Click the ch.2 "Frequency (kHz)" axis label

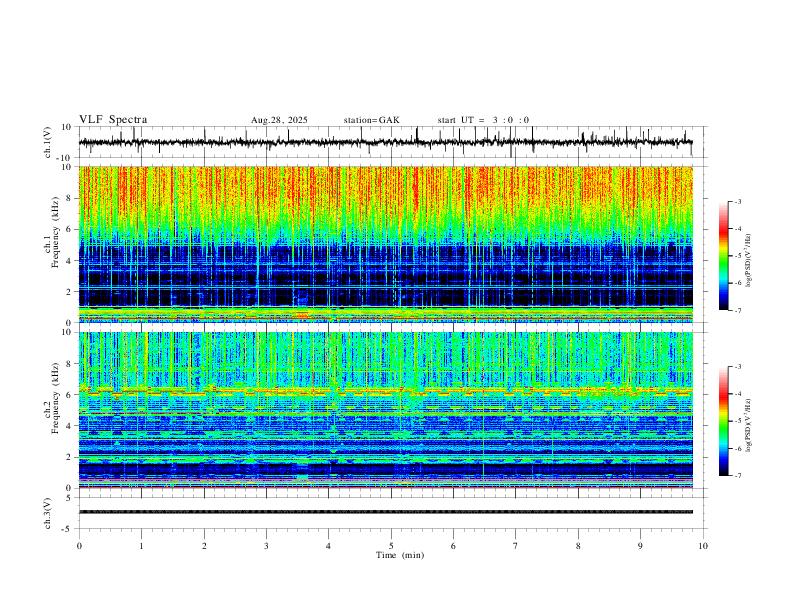pos(55,398)
